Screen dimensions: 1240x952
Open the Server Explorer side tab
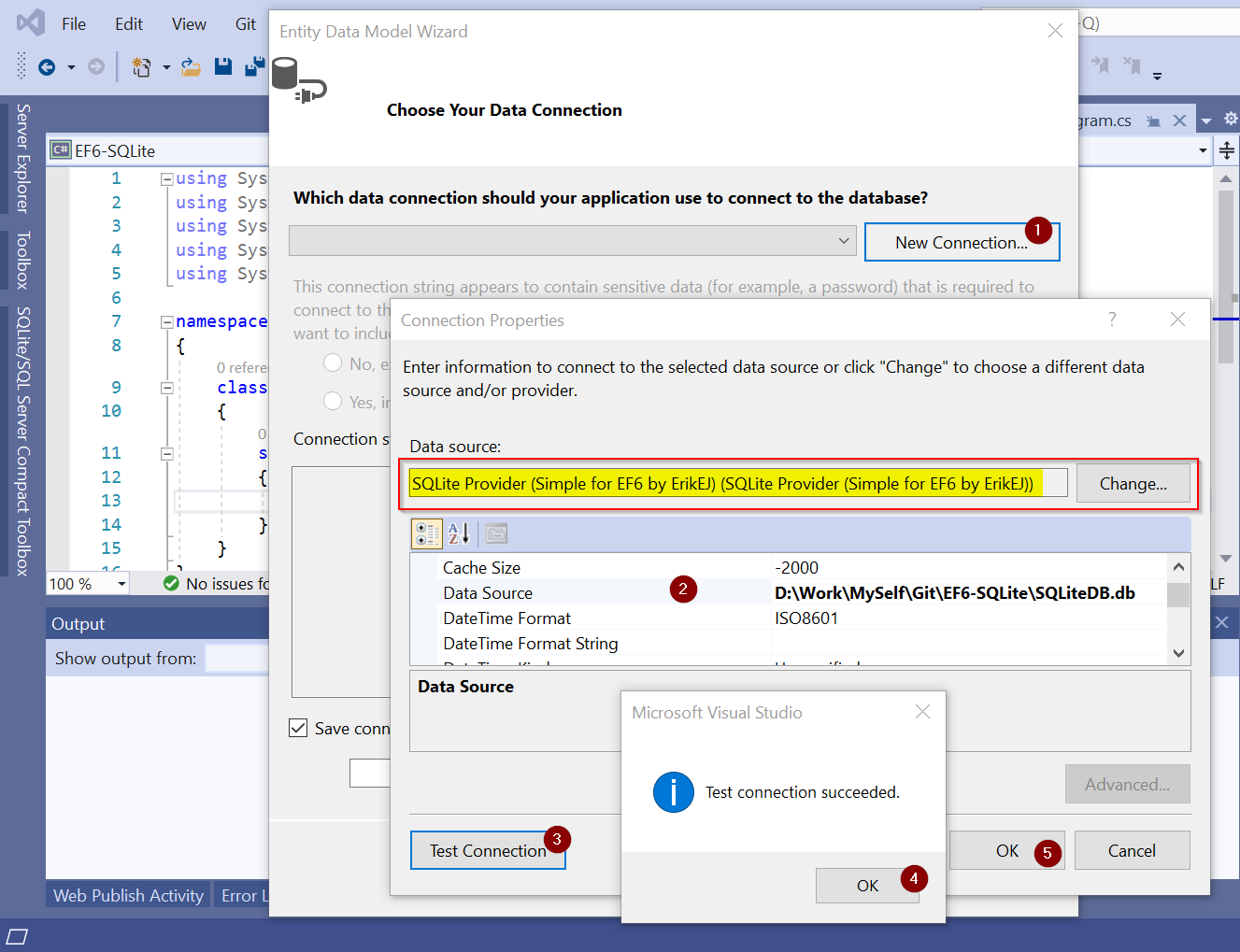(x=23, y=158)
